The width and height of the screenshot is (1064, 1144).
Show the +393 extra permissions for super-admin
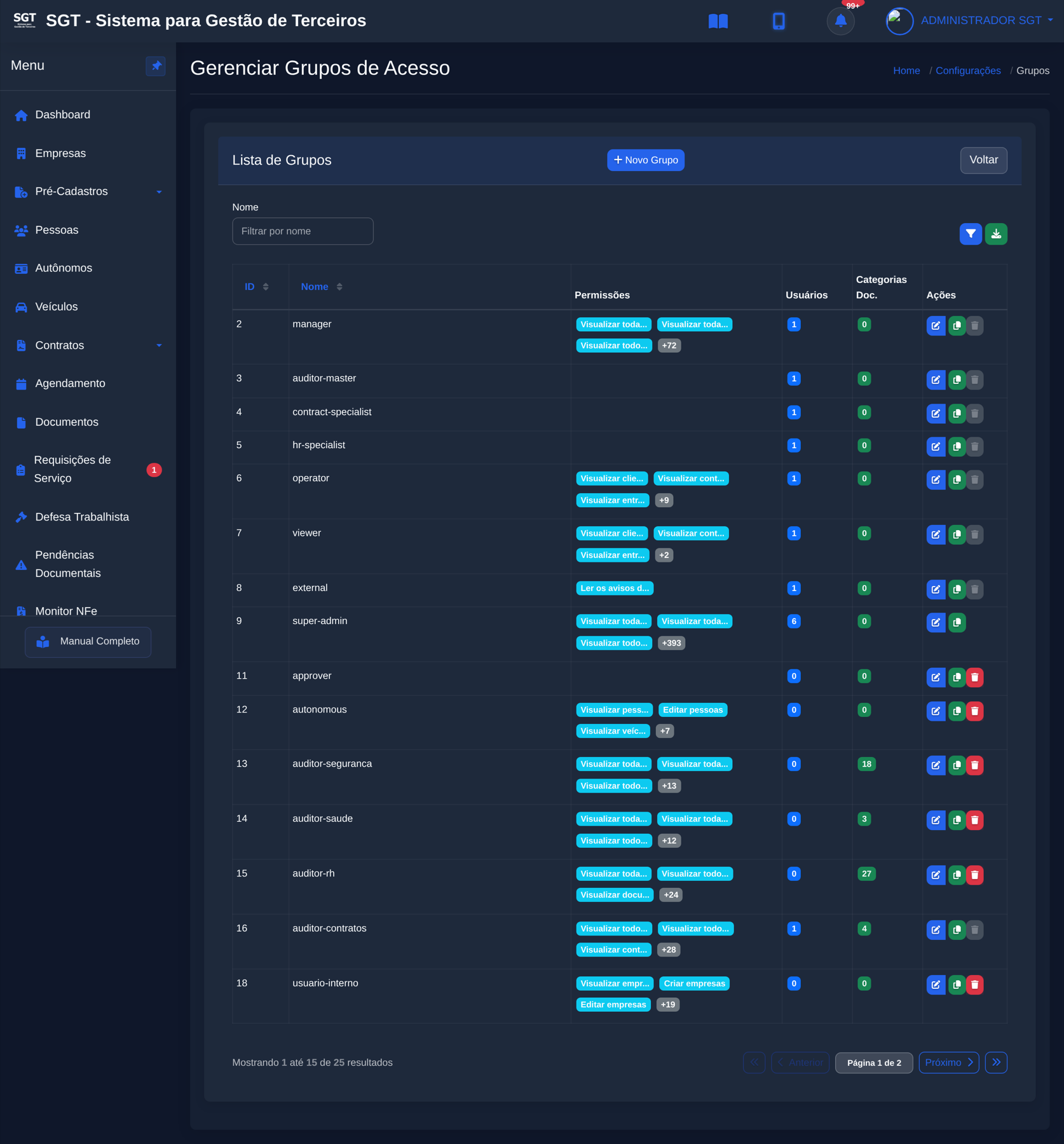click(x=671, y=643)
